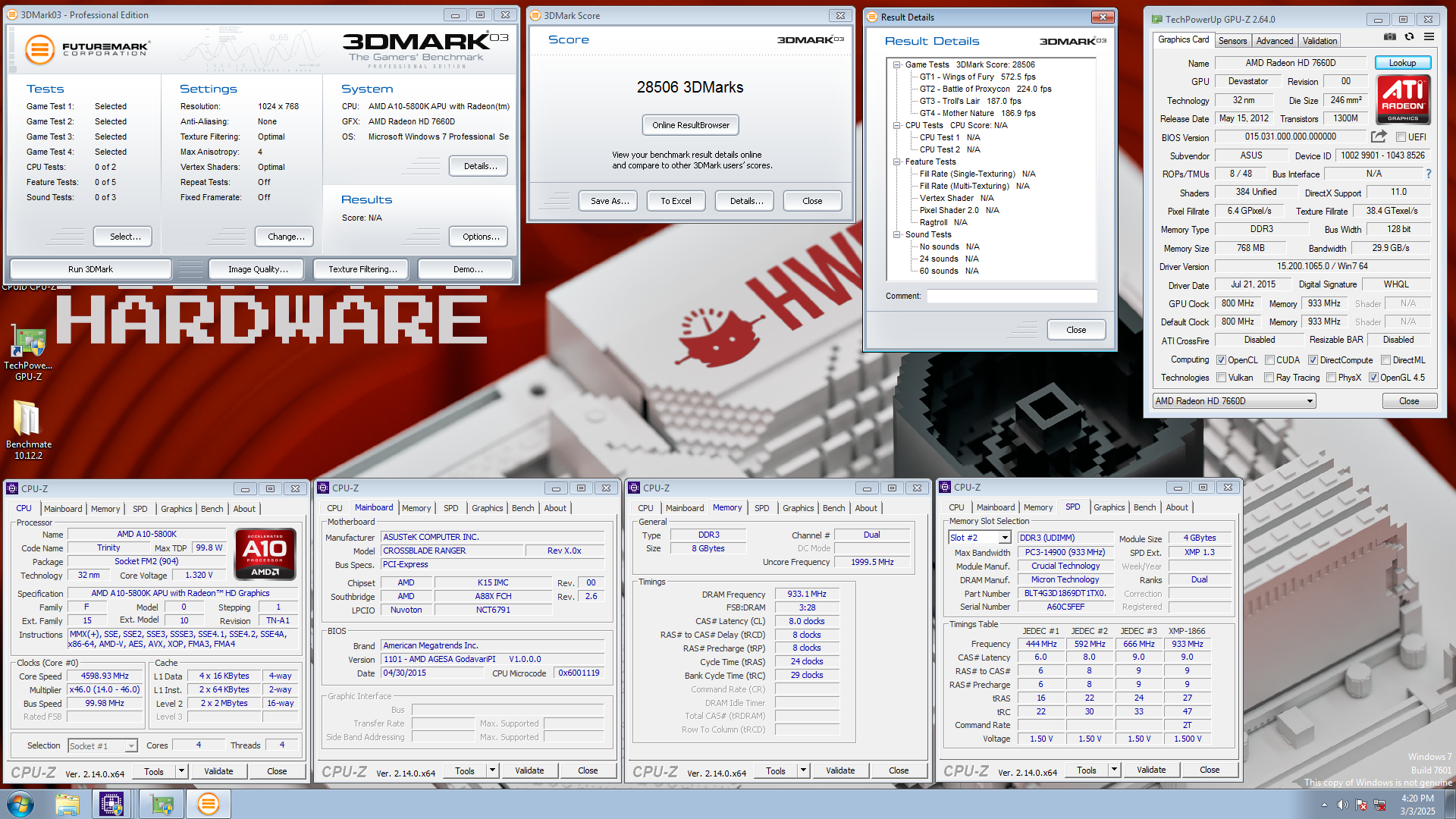Open GPU-Z hamburger menu

tap(1429, 36)
